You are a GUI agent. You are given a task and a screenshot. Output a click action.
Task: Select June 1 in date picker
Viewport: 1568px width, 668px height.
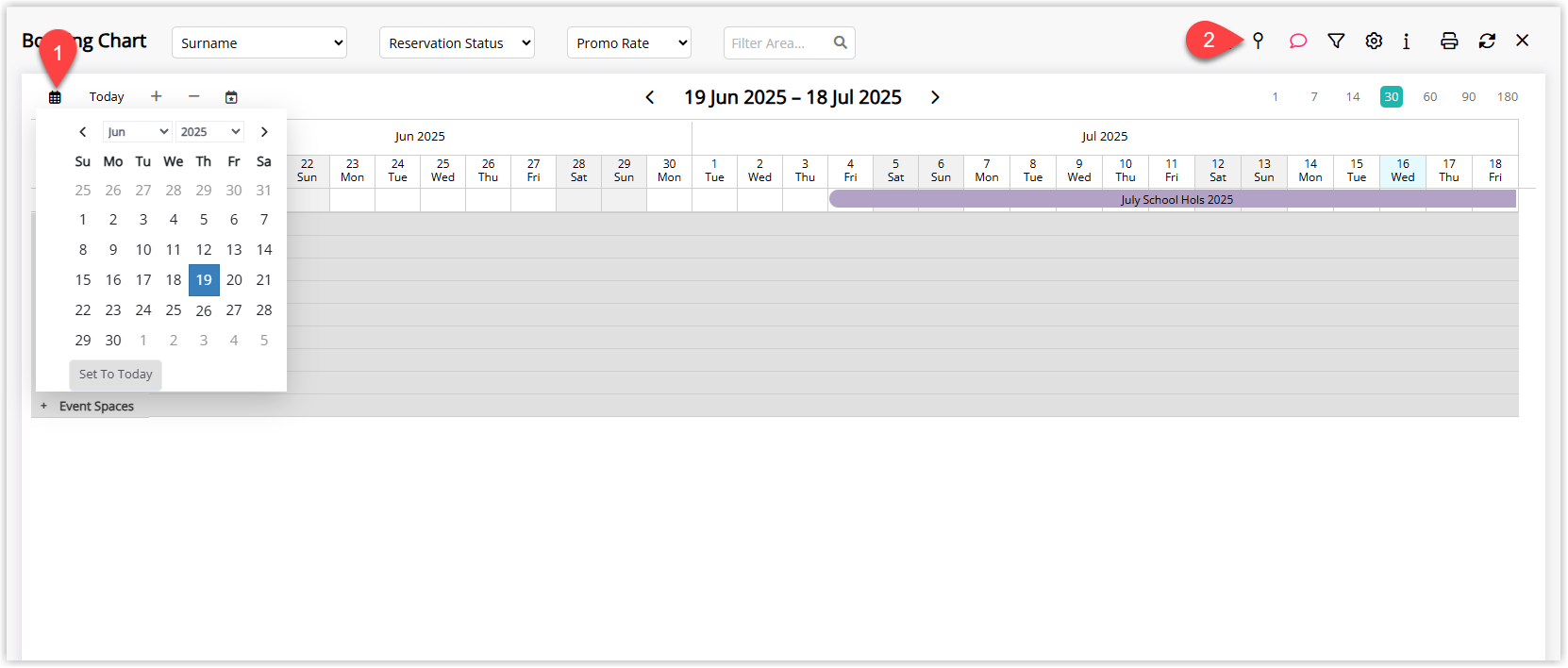(83, 220)
